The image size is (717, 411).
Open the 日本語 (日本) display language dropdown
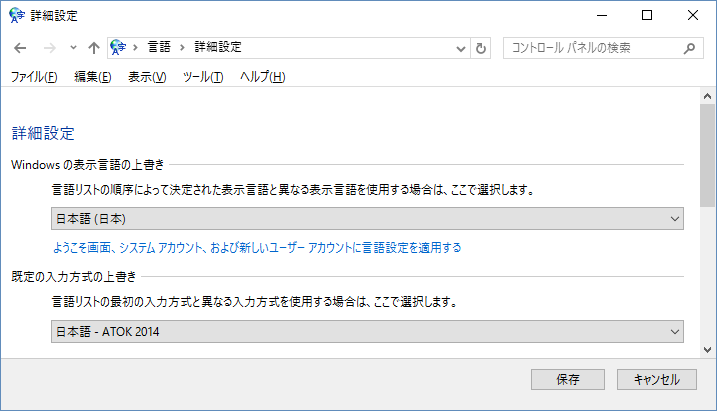pos(367,219)
